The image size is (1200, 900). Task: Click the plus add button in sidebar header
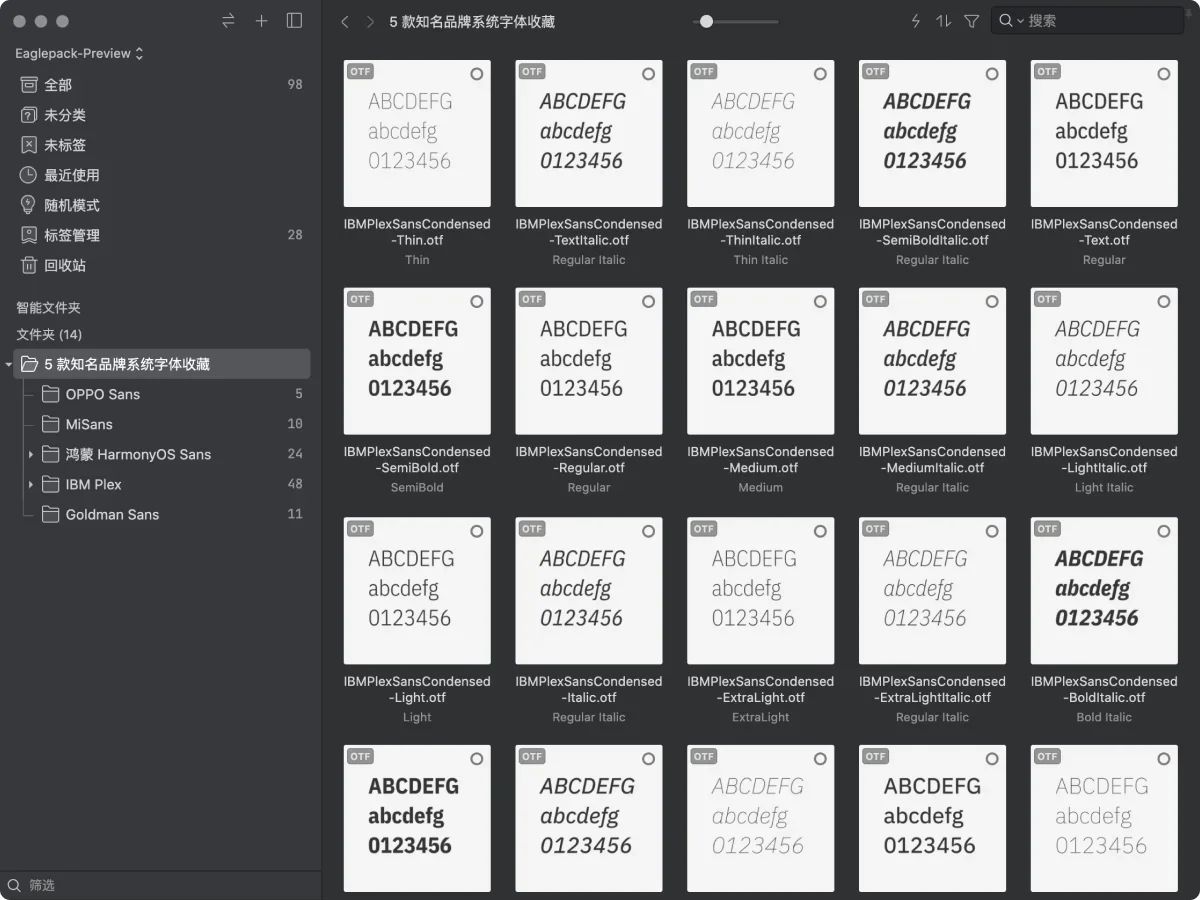(262, 20)
